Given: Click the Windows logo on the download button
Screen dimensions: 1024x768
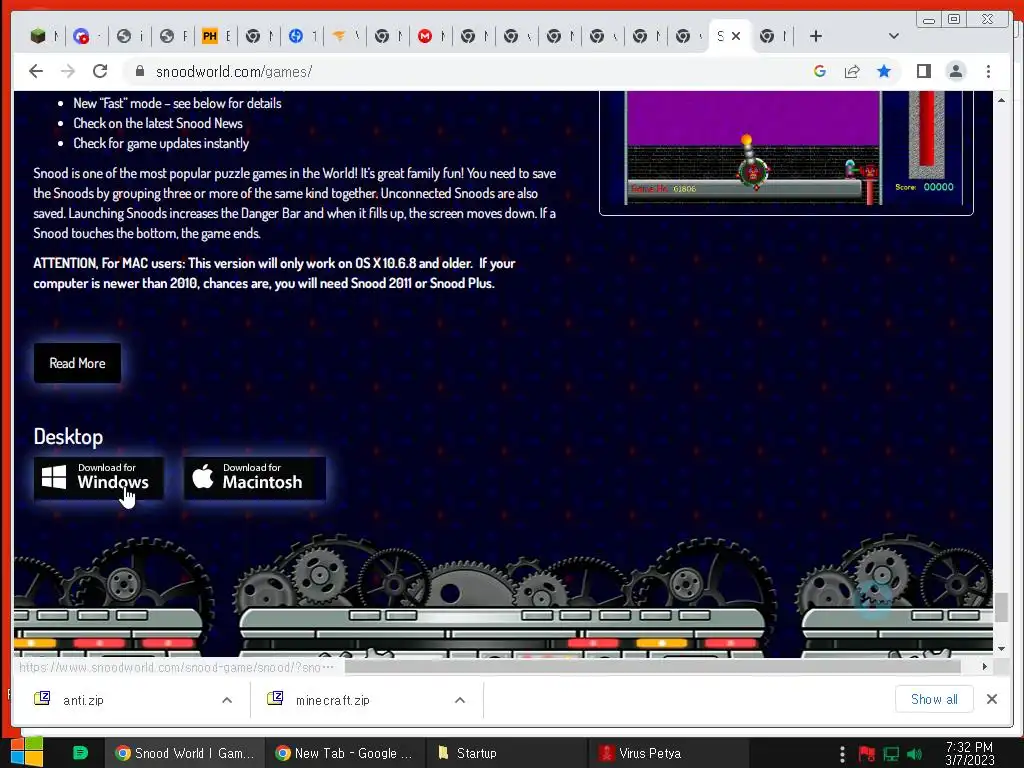Looking at the screenshot, I should pos(54,477).
